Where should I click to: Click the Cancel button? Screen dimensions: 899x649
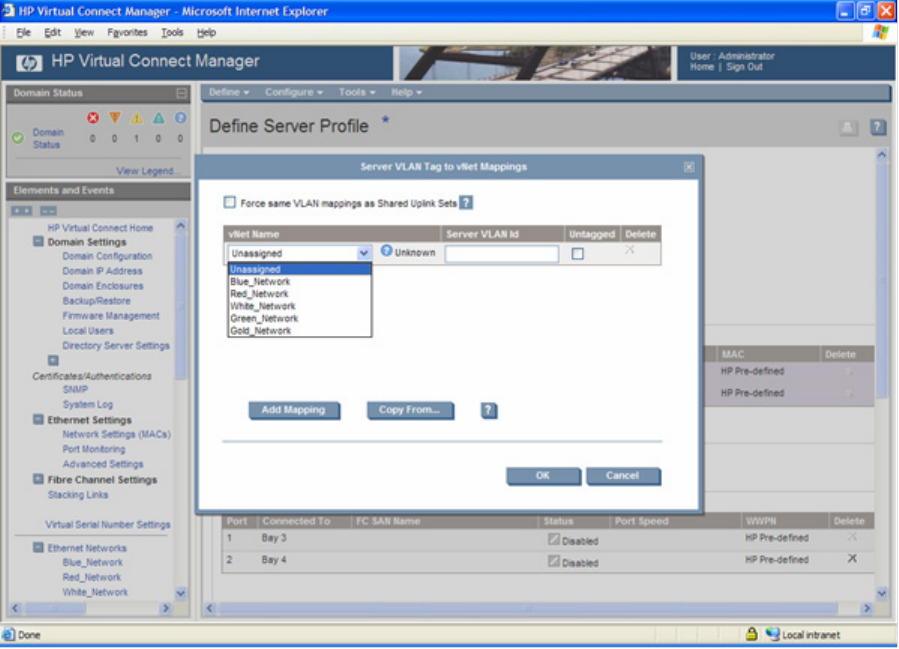click(622, 476)
